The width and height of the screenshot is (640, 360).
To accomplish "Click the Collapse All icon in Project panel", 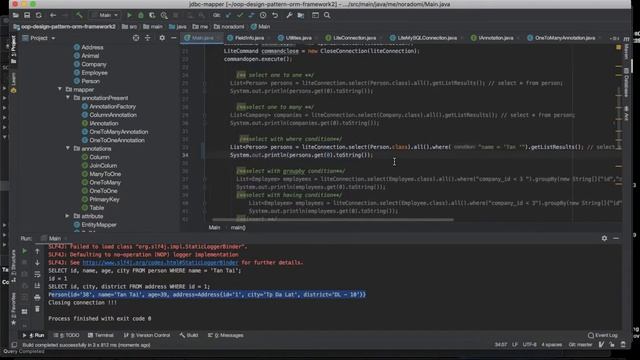I will 148,38.
